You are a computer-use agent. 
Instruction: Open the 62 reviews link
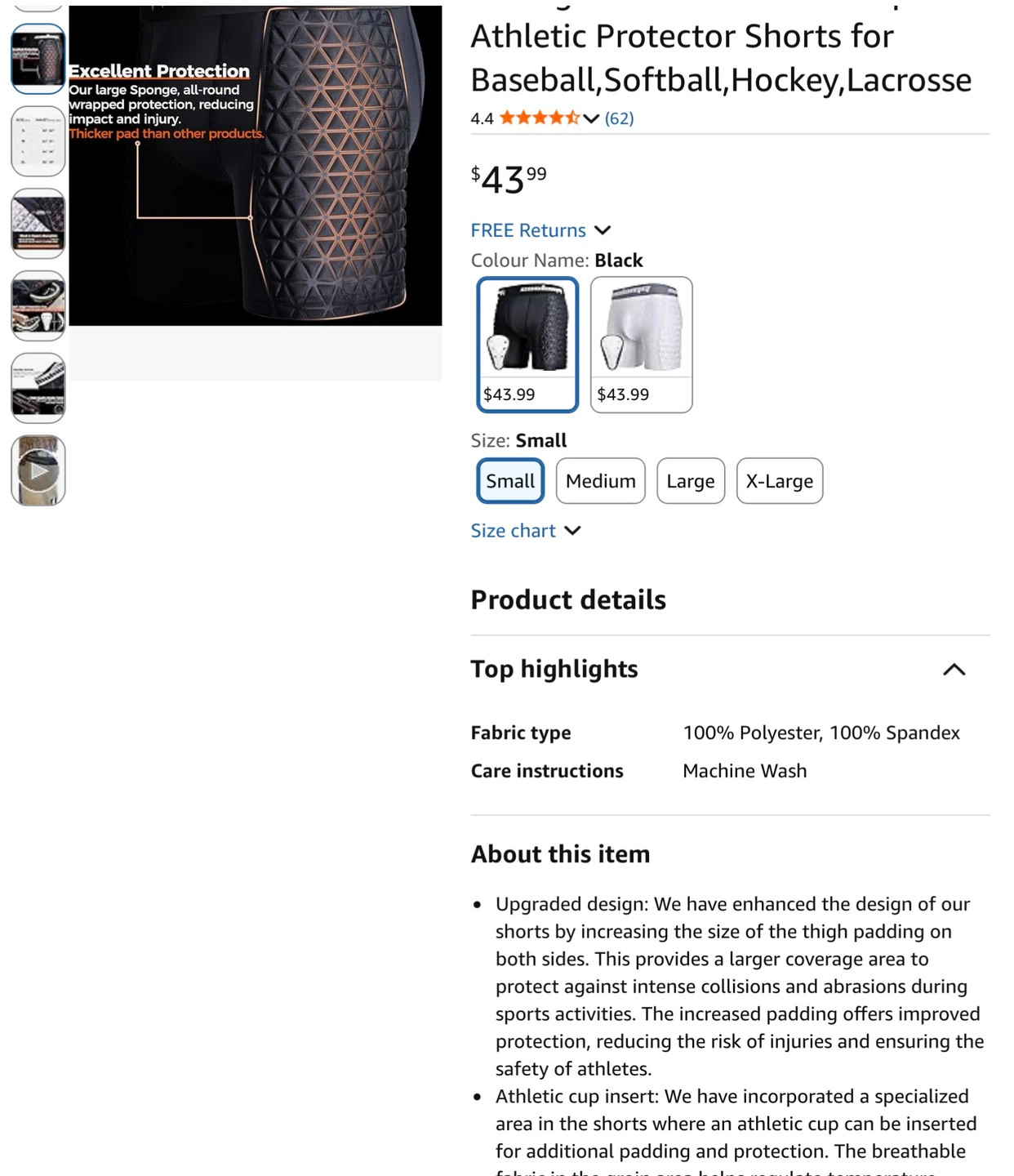(619, 118)
